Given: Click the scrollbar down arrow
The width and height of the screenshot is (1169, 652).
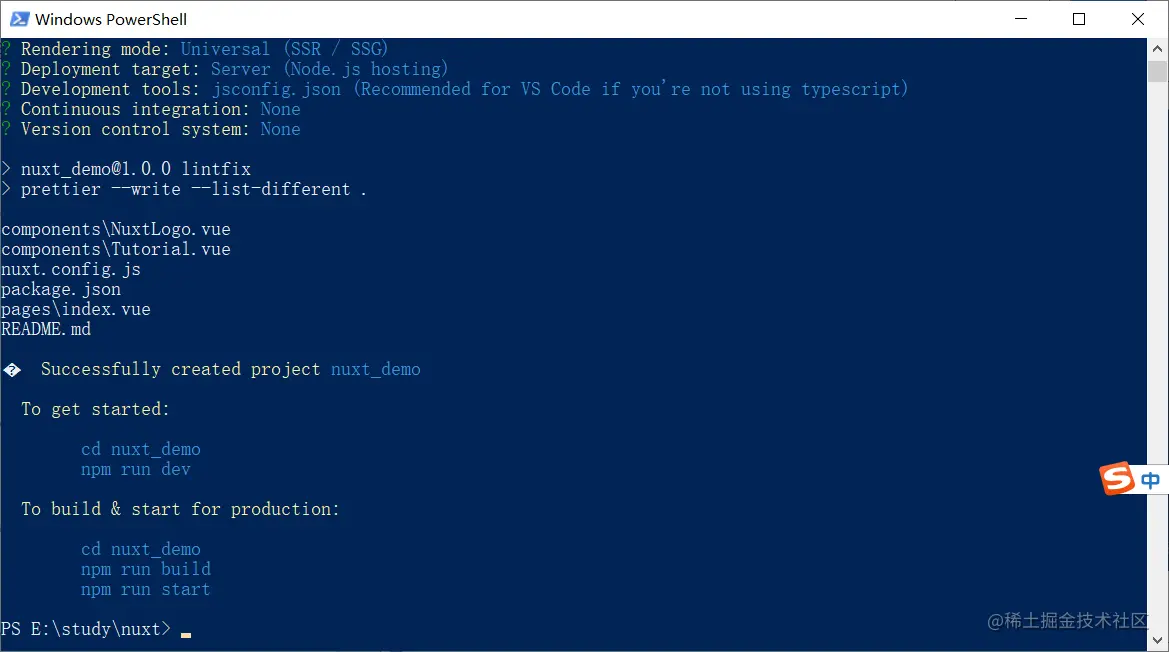Looking at the screenshot, I should (x=1158, y=641).
